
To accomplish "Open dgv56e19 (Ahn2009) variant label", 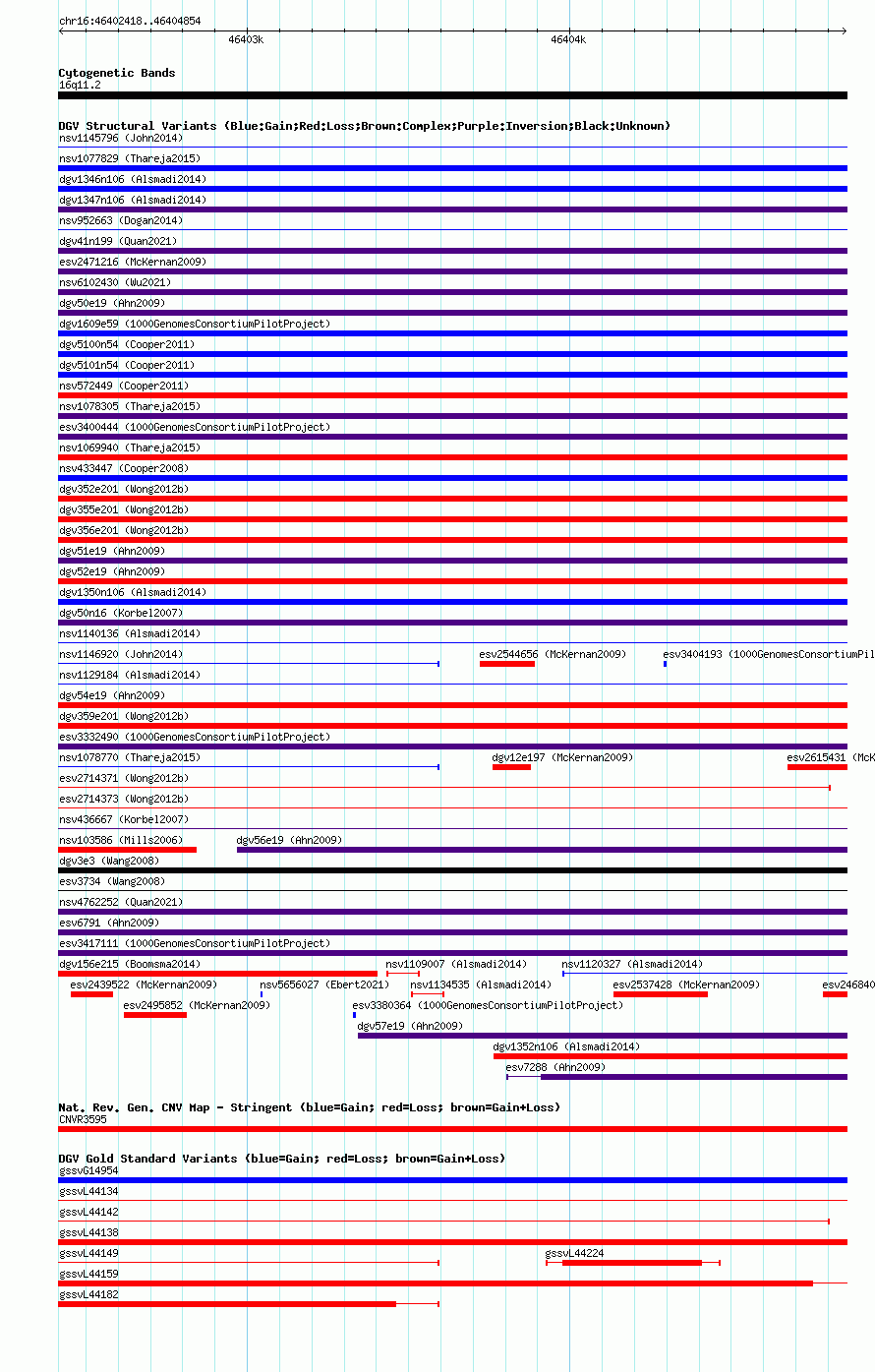I will point(290,840).
